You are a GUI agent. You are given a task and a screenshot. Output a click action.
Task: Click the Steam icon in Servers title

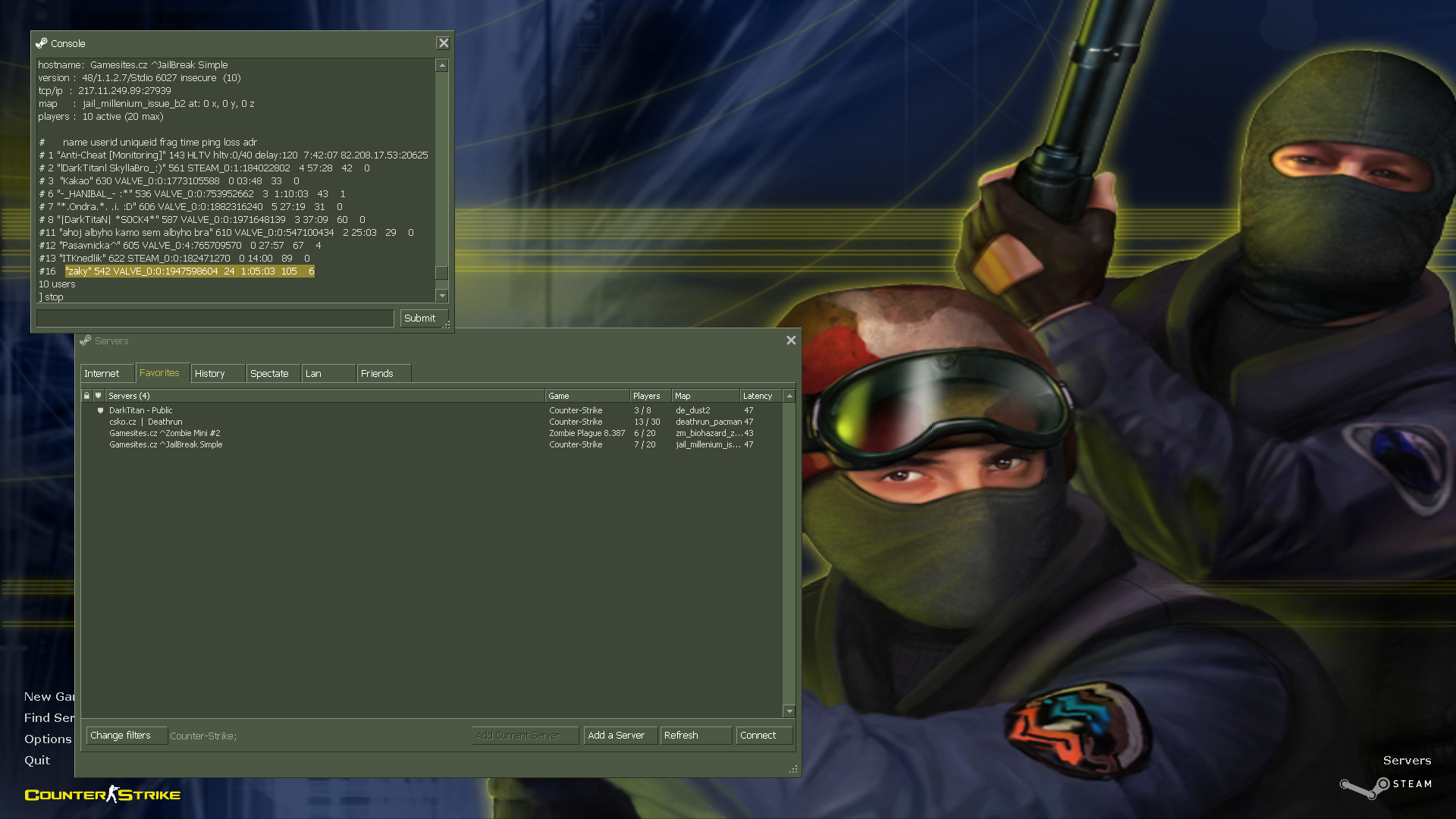86,340
